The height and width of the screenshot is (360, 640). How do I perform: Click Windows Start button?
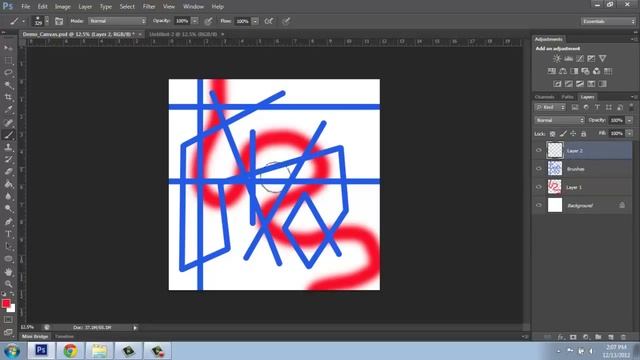point(12,351)
